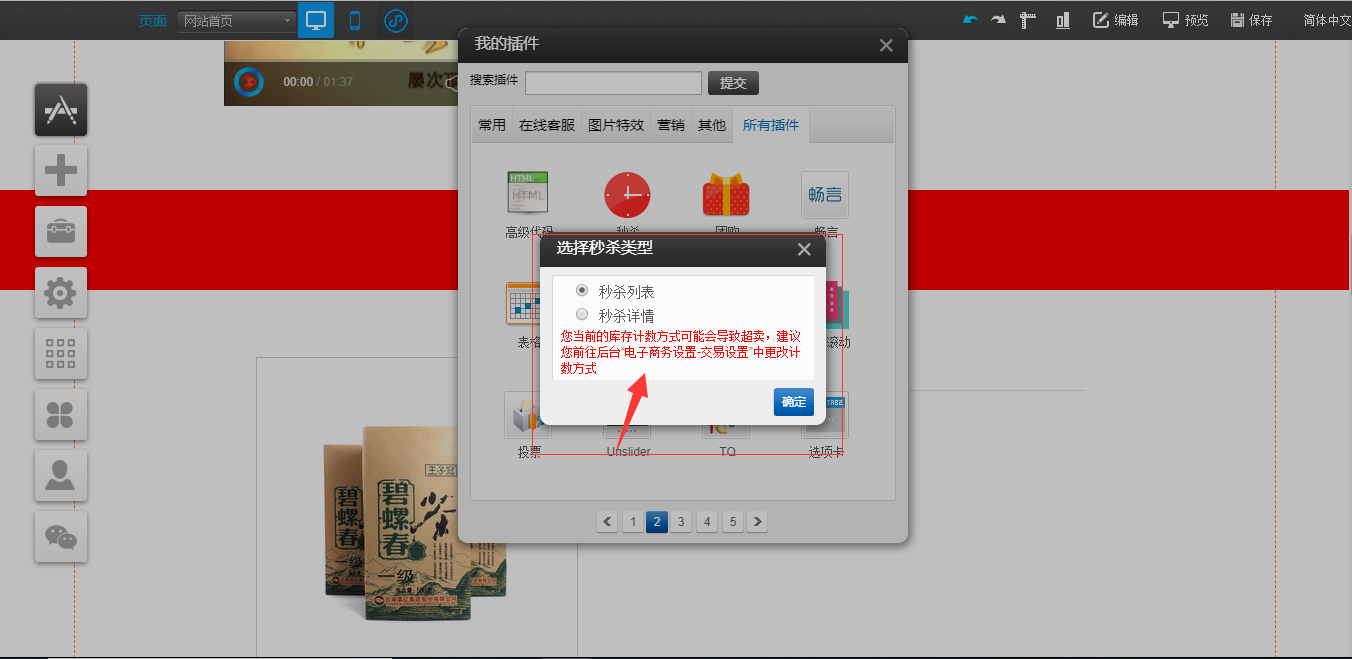Image resolution: width=1352 pixels, height=659 pixels.
Task: Switch to desktop view icon
Action: pos(316,20)
